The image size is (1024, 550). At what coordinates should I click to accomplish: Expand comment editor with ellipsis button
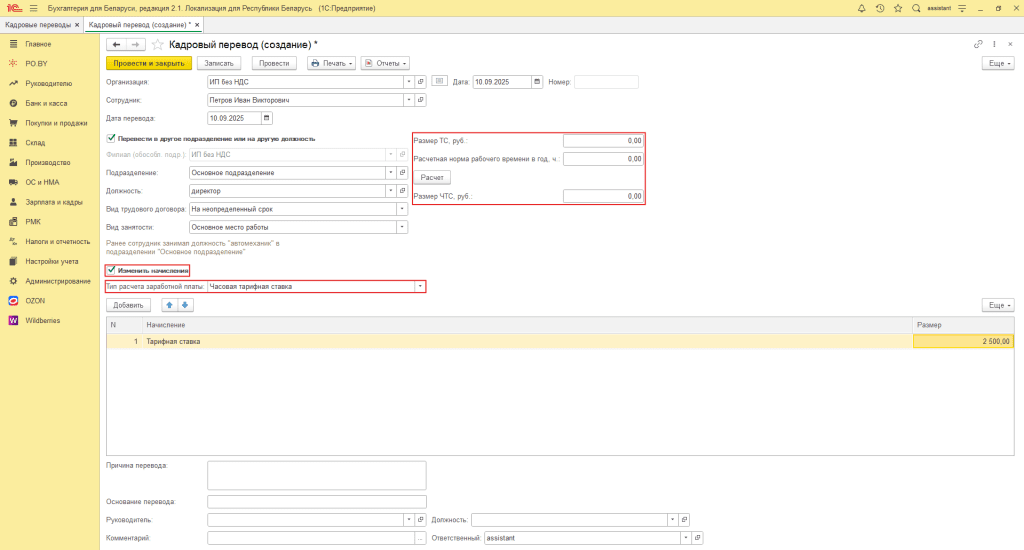tap(421, 538)
